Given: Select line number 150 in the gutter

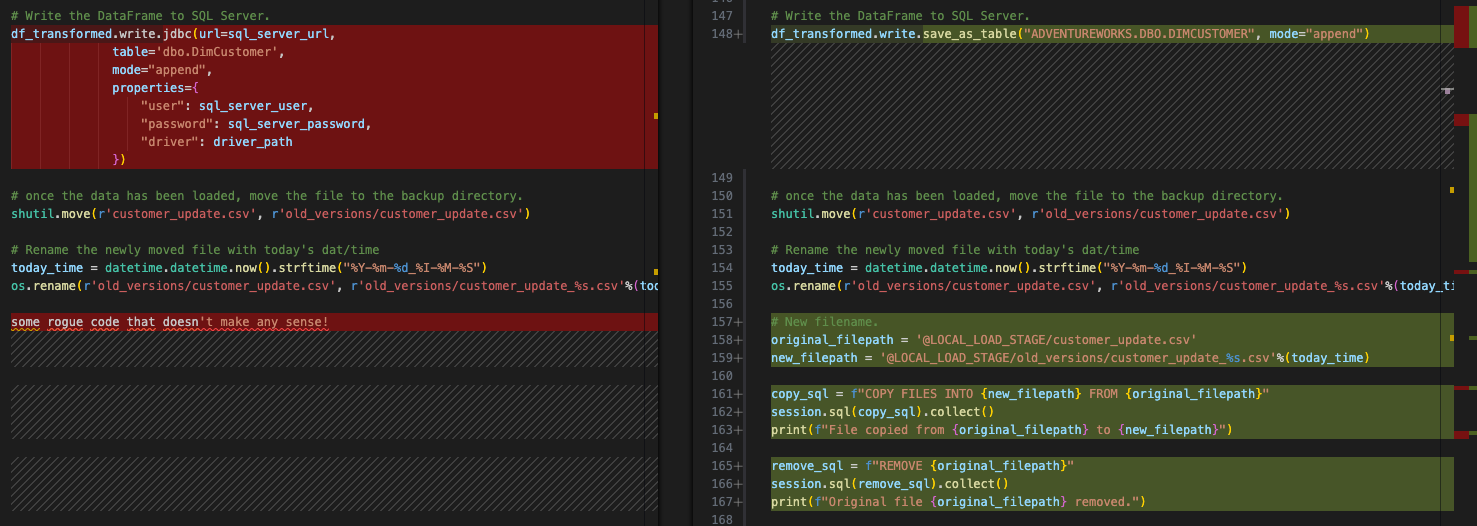Looking at the screenshot, I should (721, 196).
